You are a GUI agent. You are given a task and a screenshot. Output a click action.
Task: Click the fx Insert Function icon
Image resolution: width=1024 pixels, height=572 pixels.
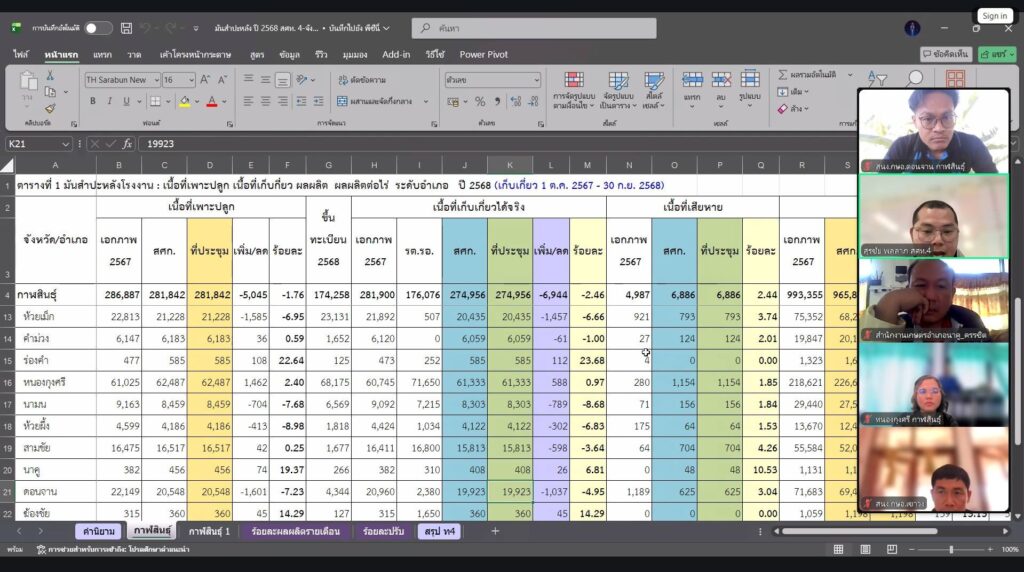[127, 144]
